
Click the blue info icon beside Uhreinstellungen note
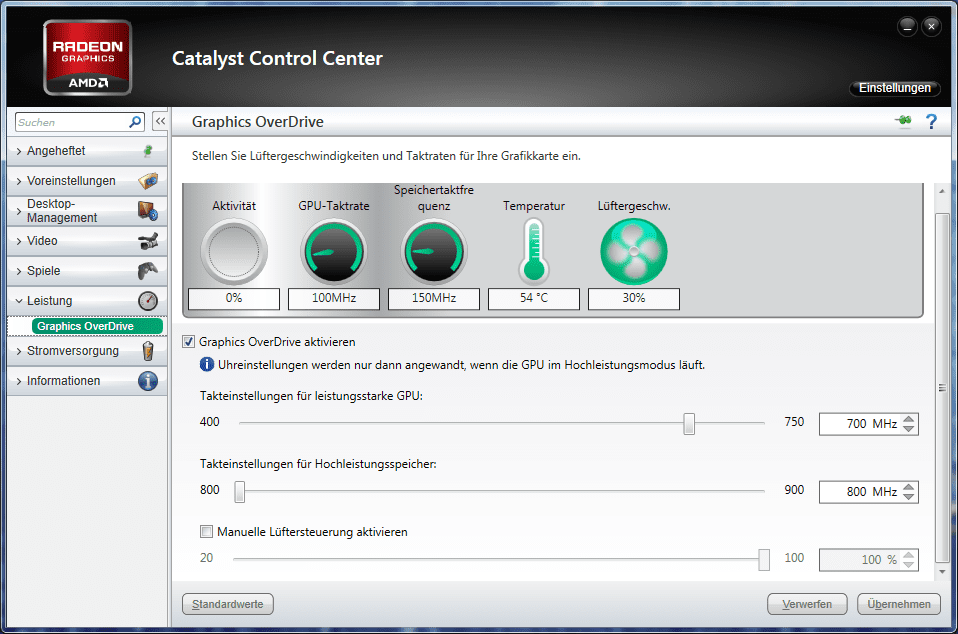tap(207, 365)
